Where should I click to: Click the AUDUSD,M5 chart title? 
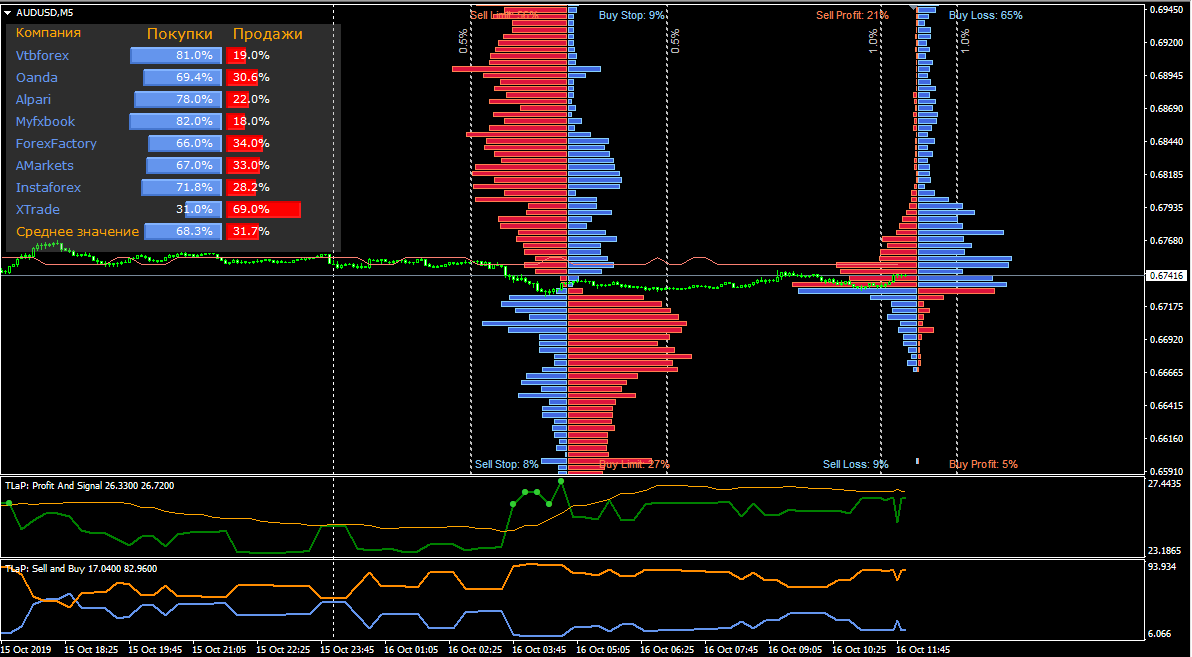click(44, 12)
